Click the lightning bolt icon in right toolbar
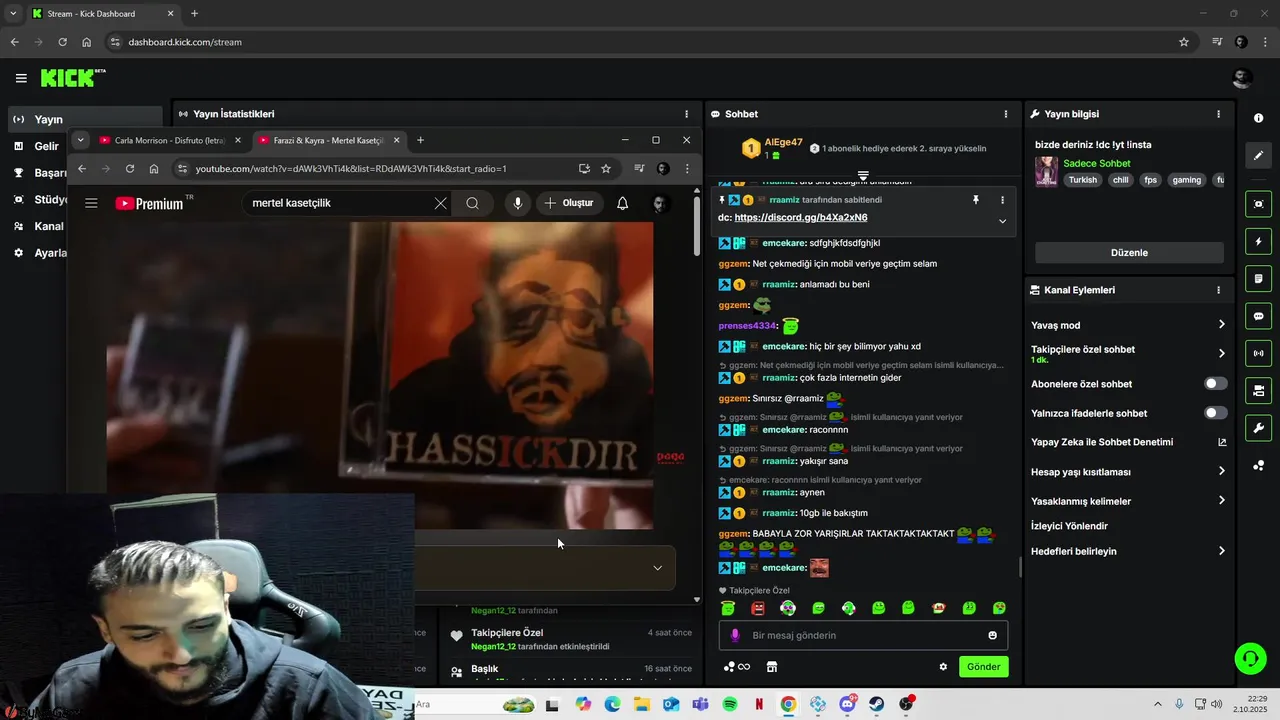Viewport: 1280px width, 720px height. tap(1258, 242)
